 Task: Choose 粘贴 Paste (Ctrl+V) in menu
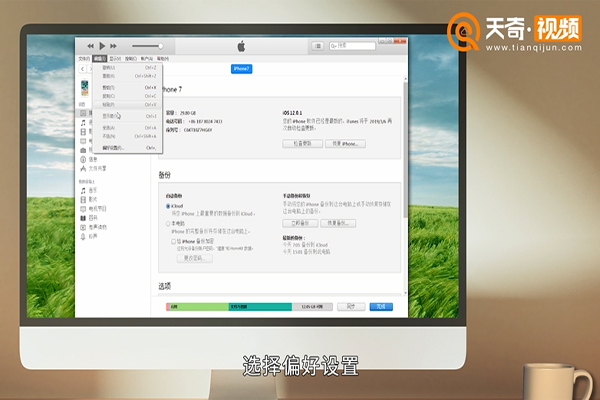point(128,104)
